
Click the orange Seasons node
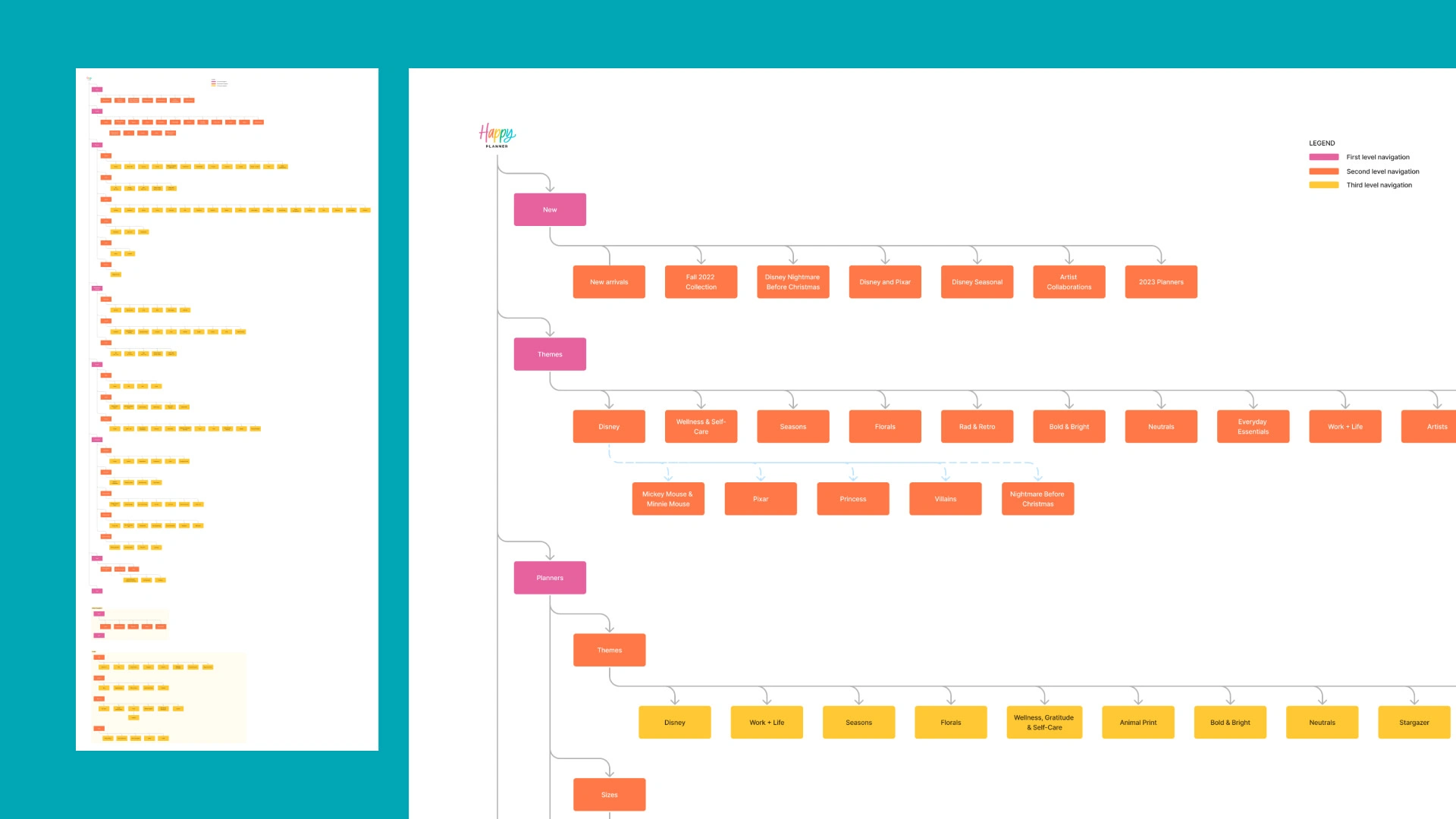pyautogui.click(x=792, y=427)
